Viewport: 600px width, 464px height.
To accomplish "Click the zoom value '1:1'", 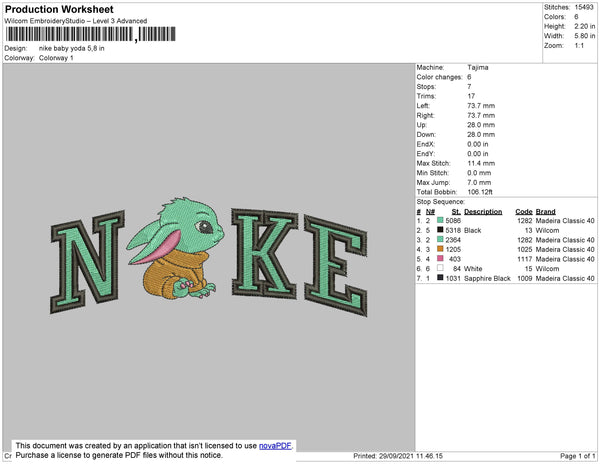I will coord(579,46).
